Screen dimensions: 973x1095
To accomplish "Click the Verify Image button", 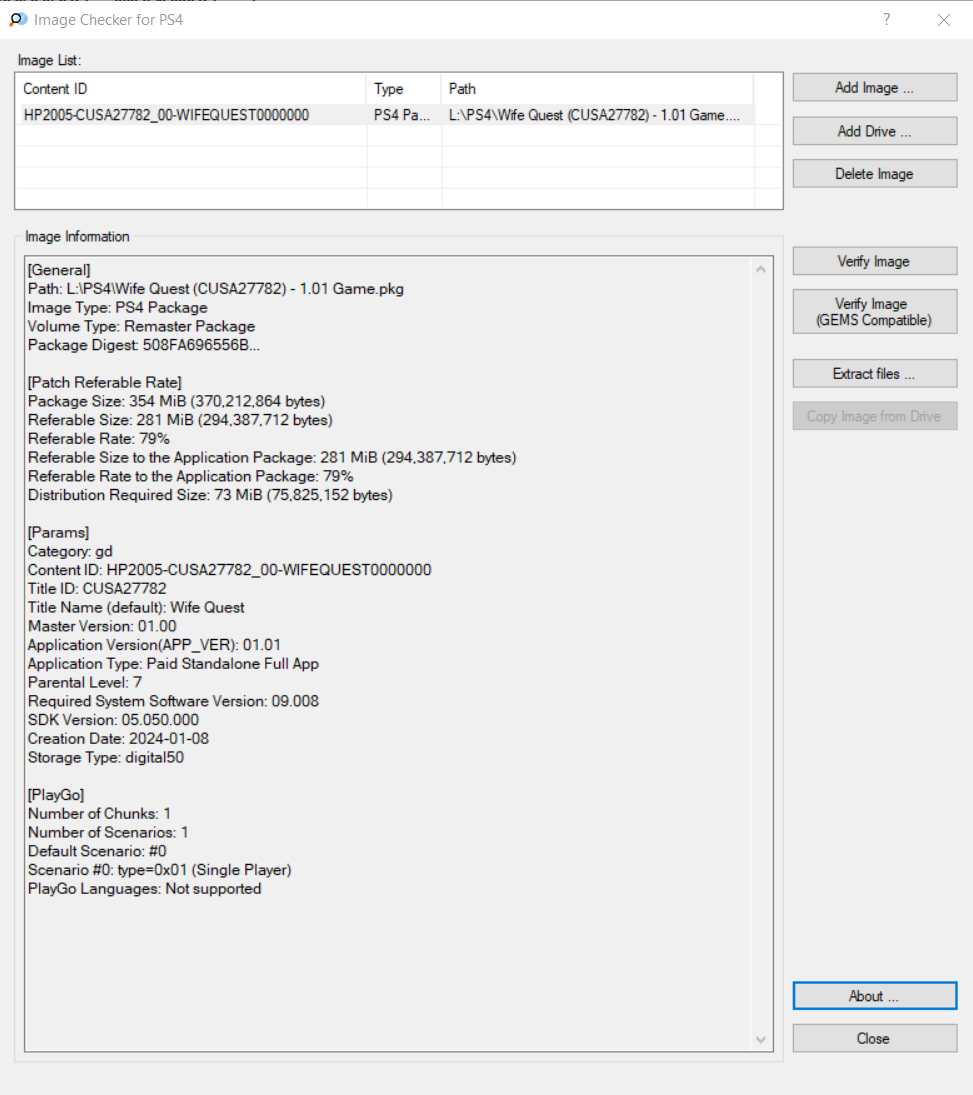I will point(875,261).
